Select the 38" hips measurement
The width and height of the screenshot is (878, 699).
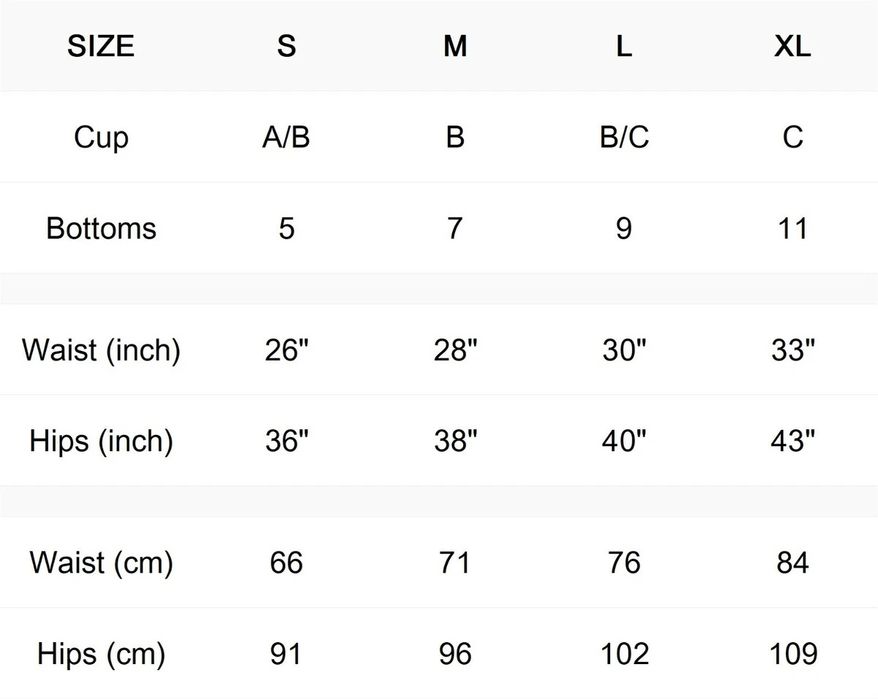[455, 440]
